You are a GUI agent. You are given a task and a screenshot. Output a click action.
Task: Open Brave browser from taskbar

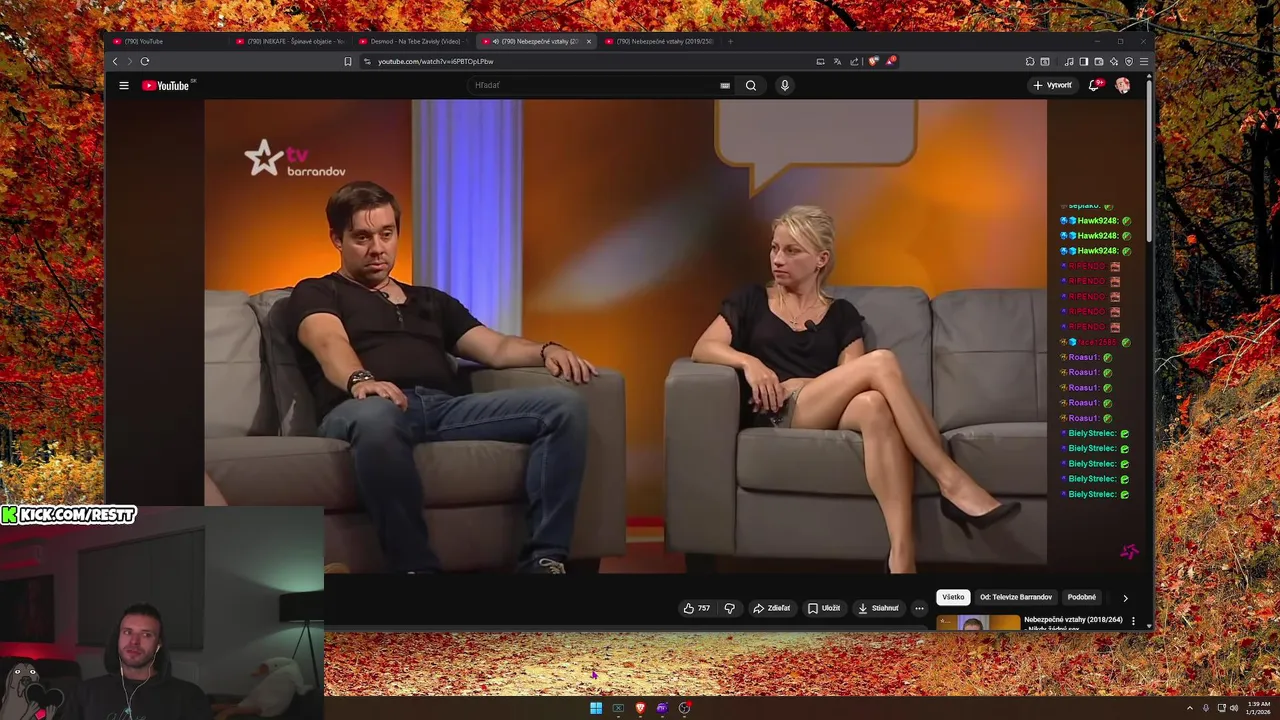(640, 708)
